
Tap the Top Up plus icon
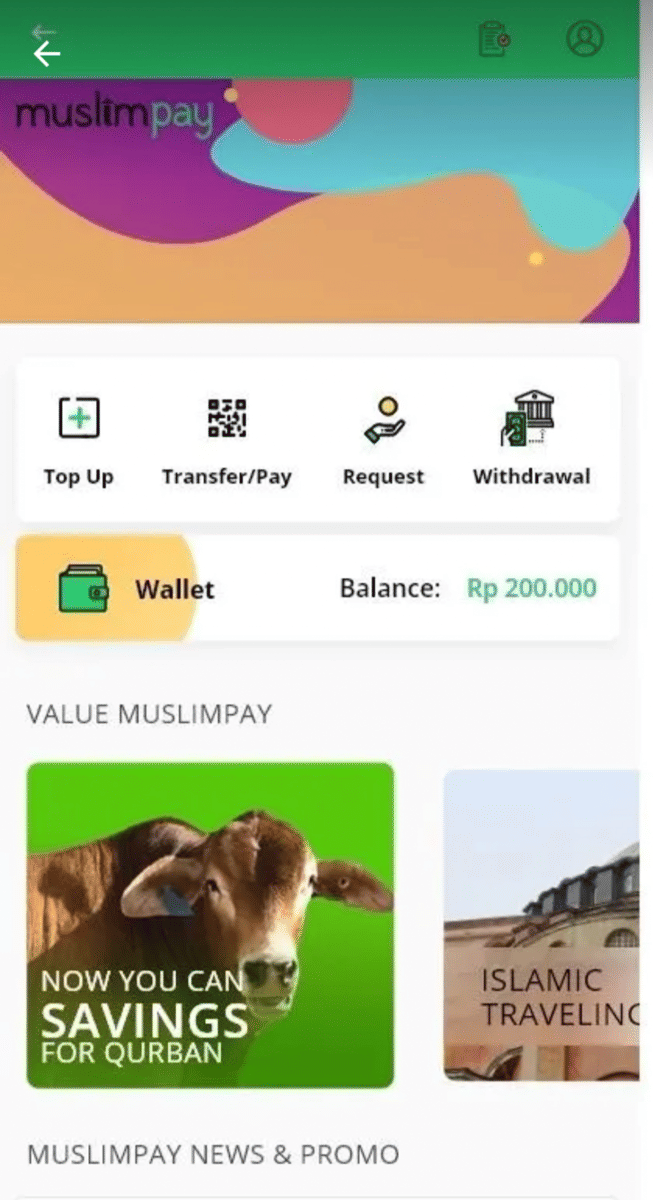pyautogui.click(x=79, y=417)
